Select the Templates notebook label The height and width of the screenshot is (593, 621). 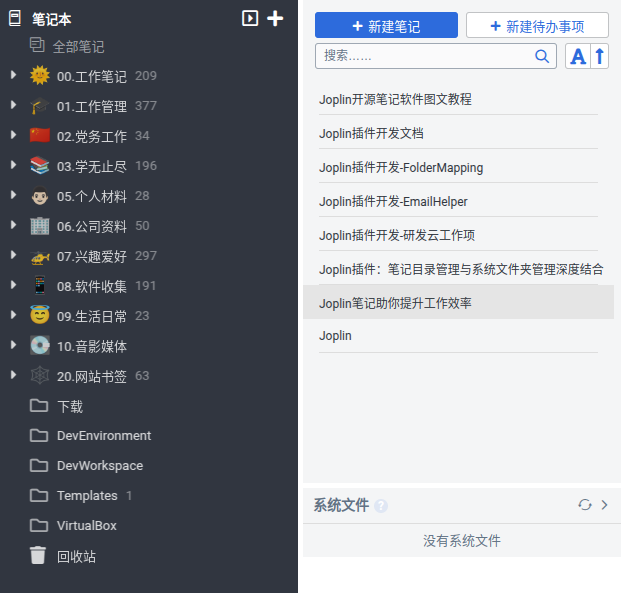[87, 496]
